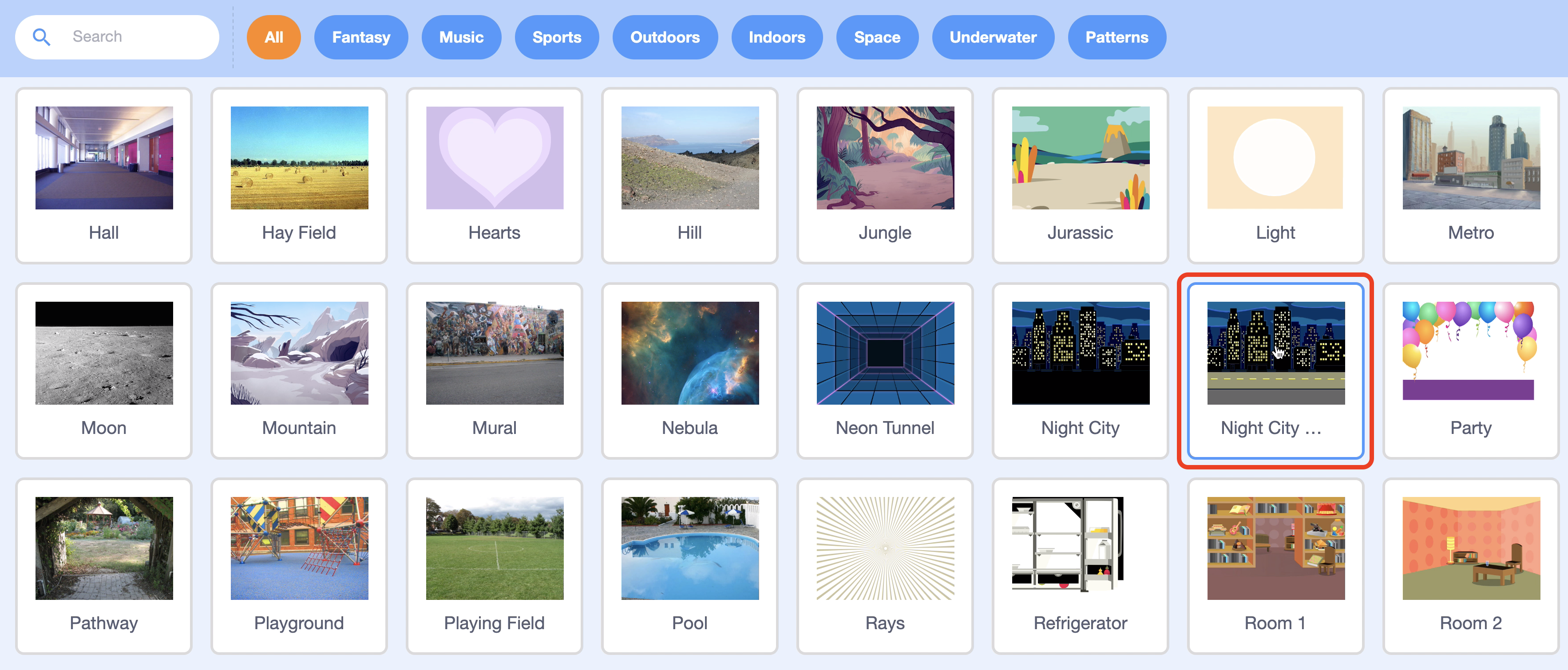The width and height of the screenshot is (1568, 670).
Task: Choose the Hearts backdrop
Action: tap(494, 175)
